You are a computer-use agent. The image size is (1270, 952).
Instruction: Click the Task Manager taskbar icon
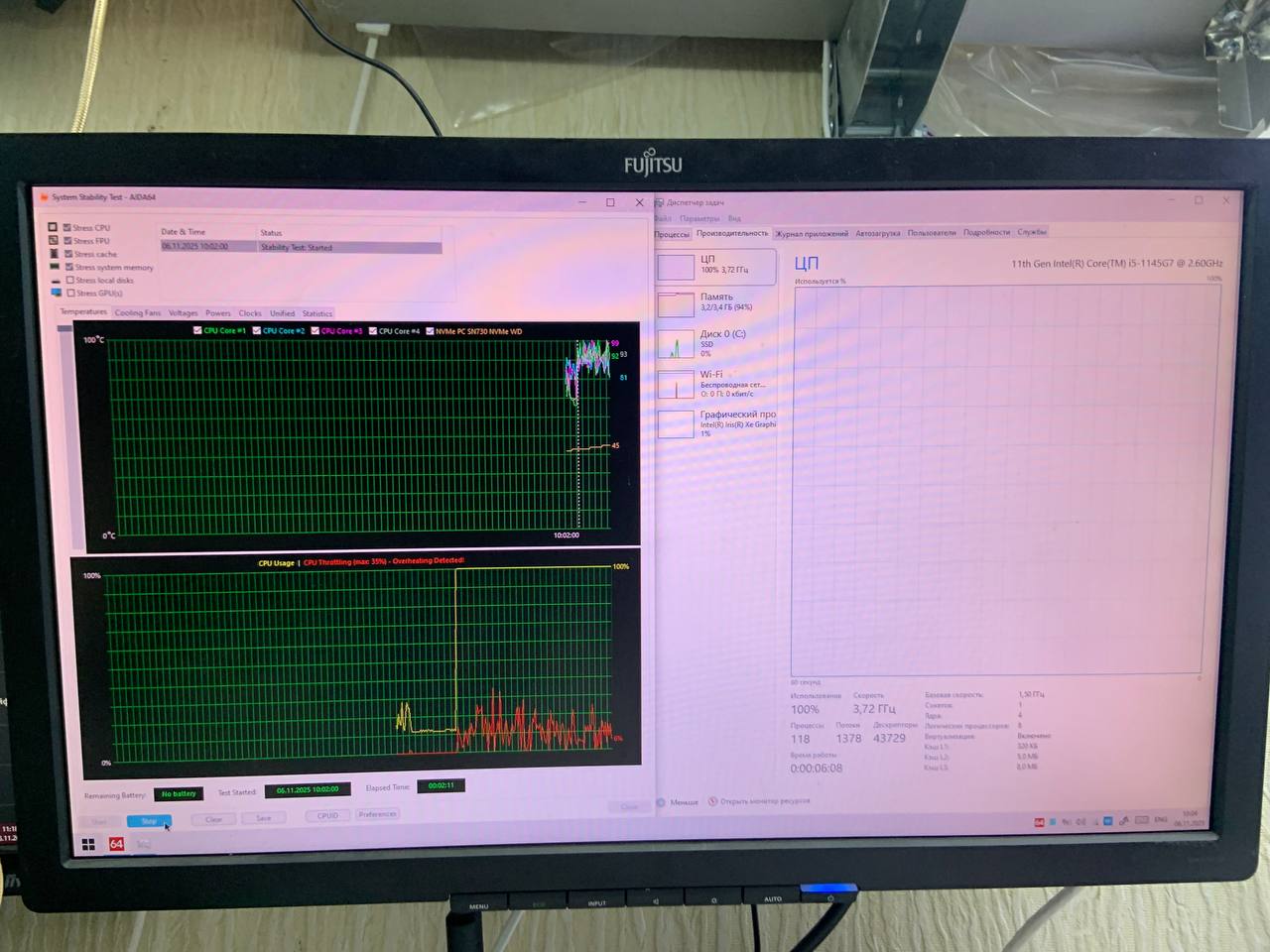click(144, 844)
